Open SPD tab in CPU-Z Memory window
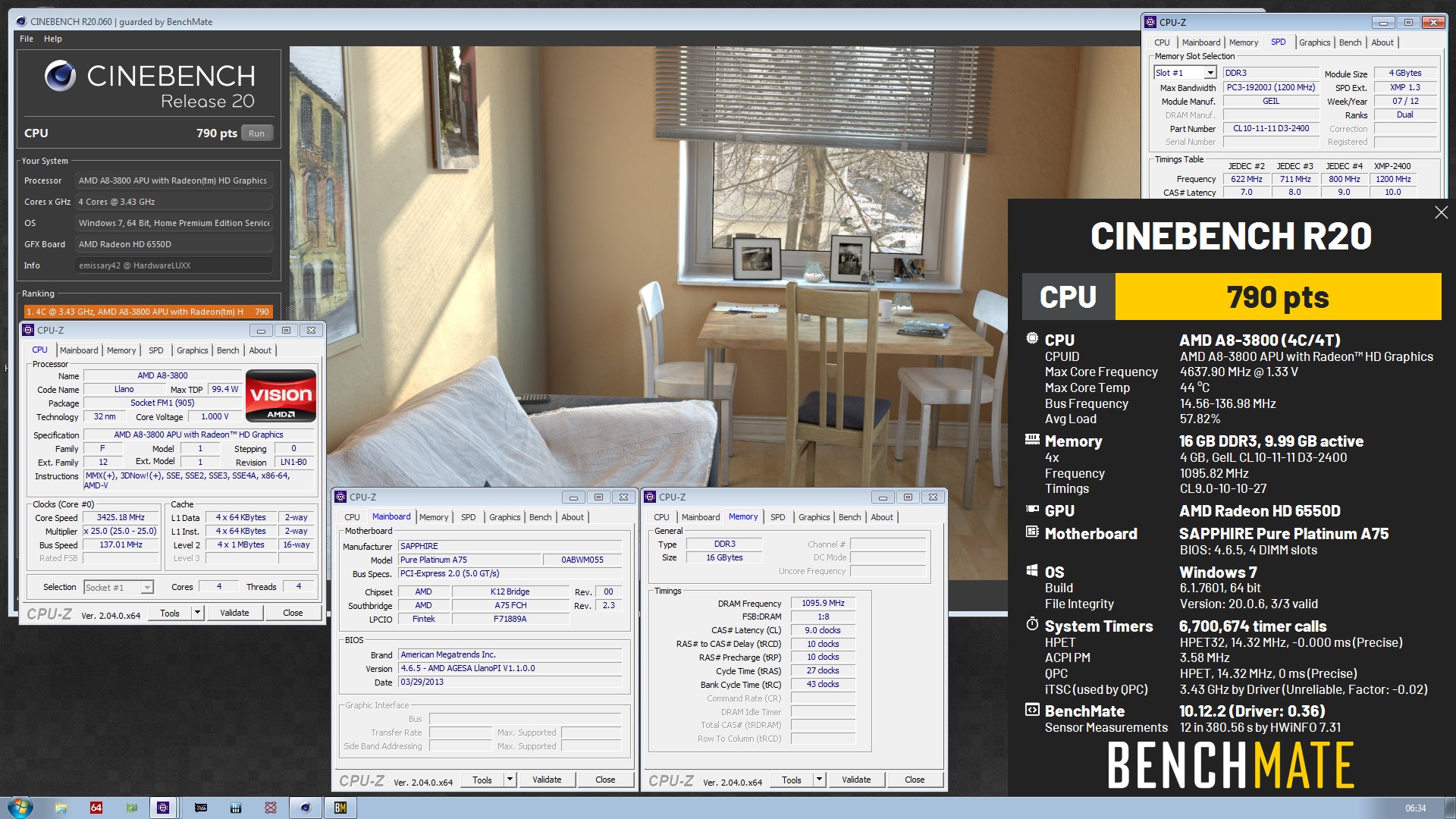 (x=777, y=517)
